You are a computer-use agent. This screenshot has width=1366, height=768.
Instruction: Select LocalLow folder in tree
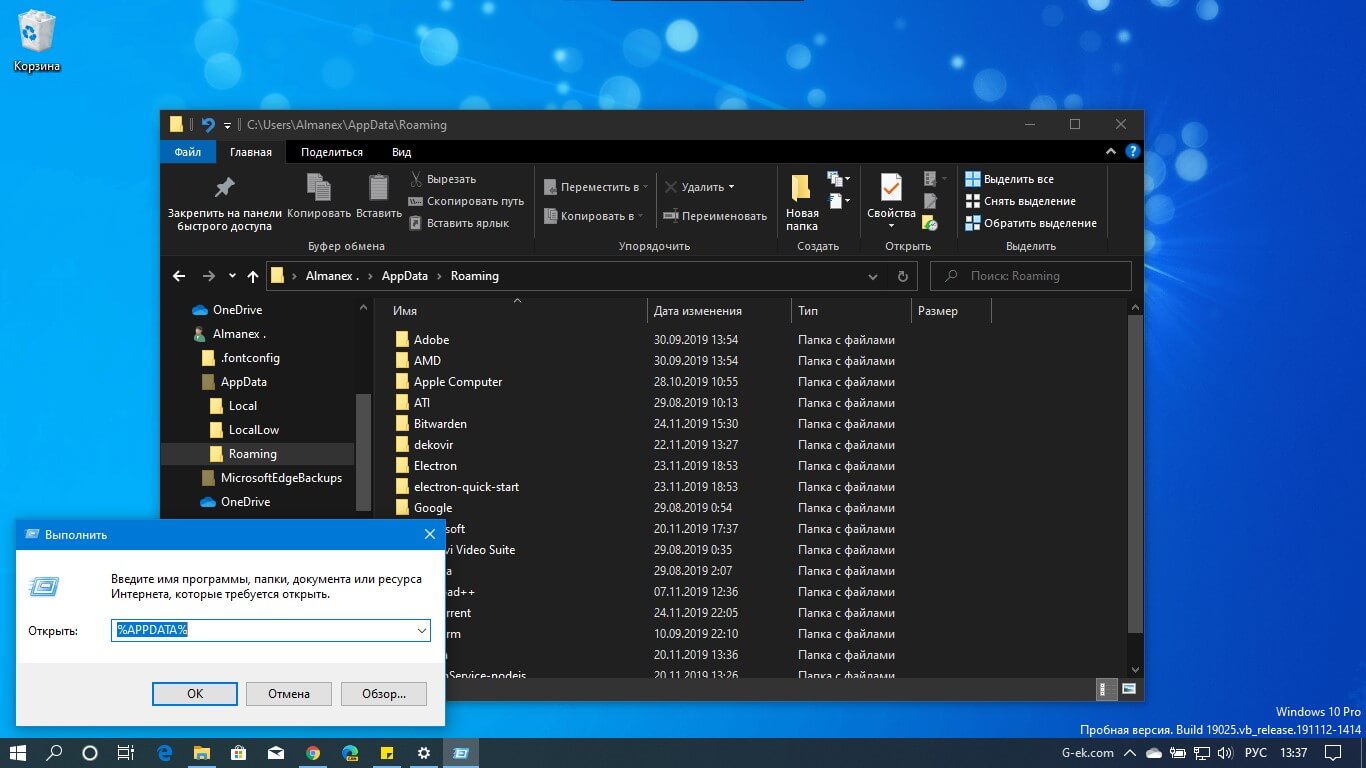(x=254, y=430)
